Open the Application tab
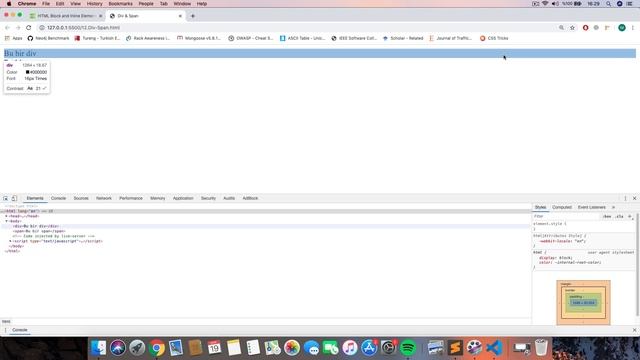 point(183,198)
